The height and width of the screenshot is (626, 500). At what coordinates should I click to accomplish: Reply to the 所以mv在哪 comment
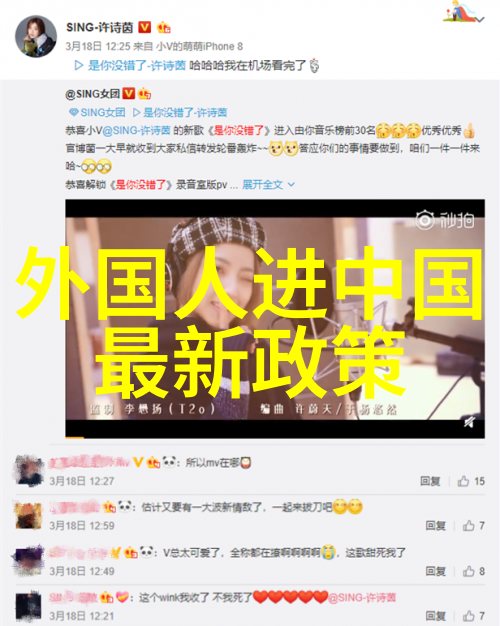(x=430, y=481)
